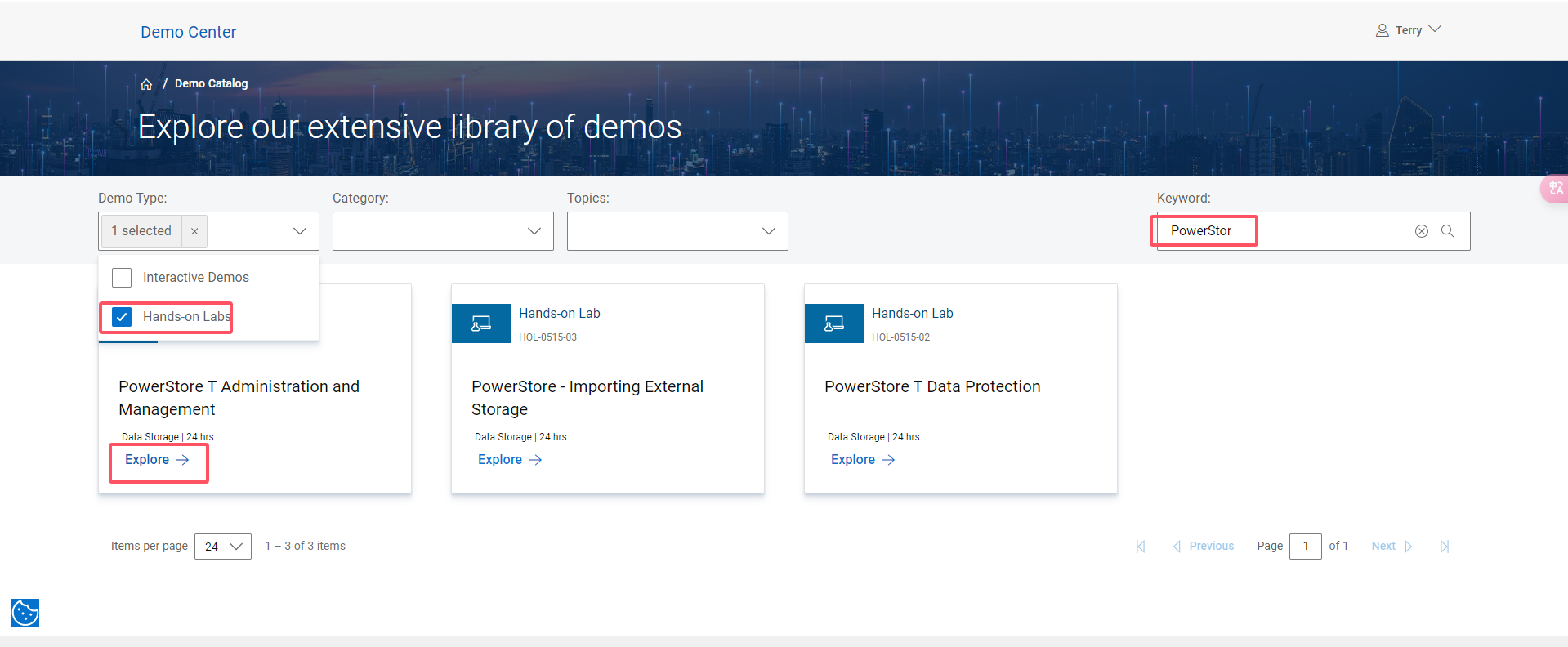The height and width of the screenshot is (647, 1568).
Task: Open the Category dropdown
Action: (x=443, y=231)
